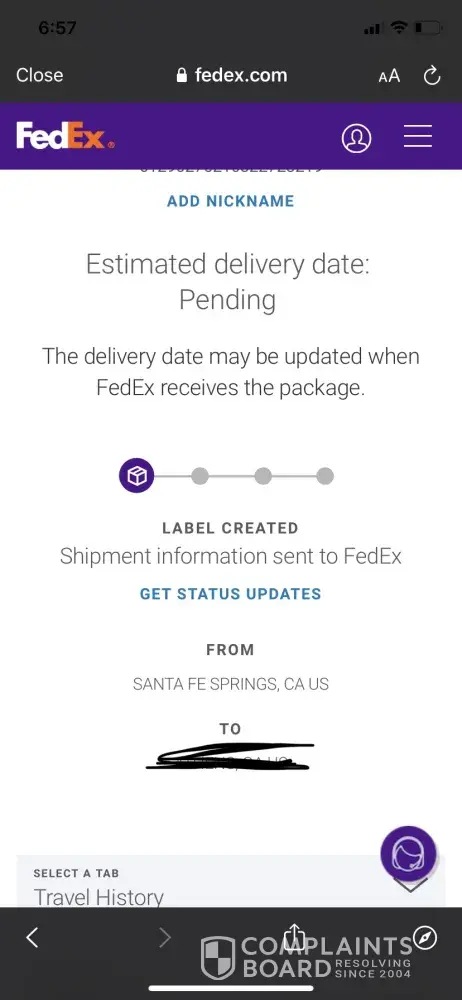Reload the page with refresh icon
The image size is (462, 1000).
tap(432, 76)
